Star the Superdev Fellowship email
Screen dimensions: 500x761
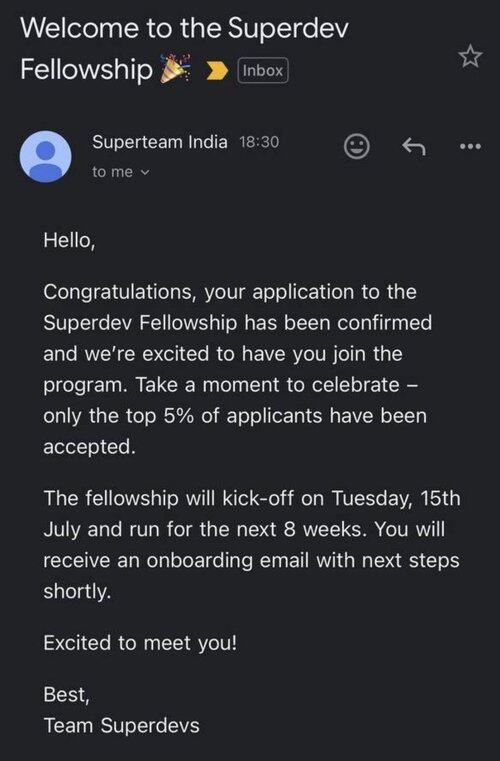click(x=470, y=56)
